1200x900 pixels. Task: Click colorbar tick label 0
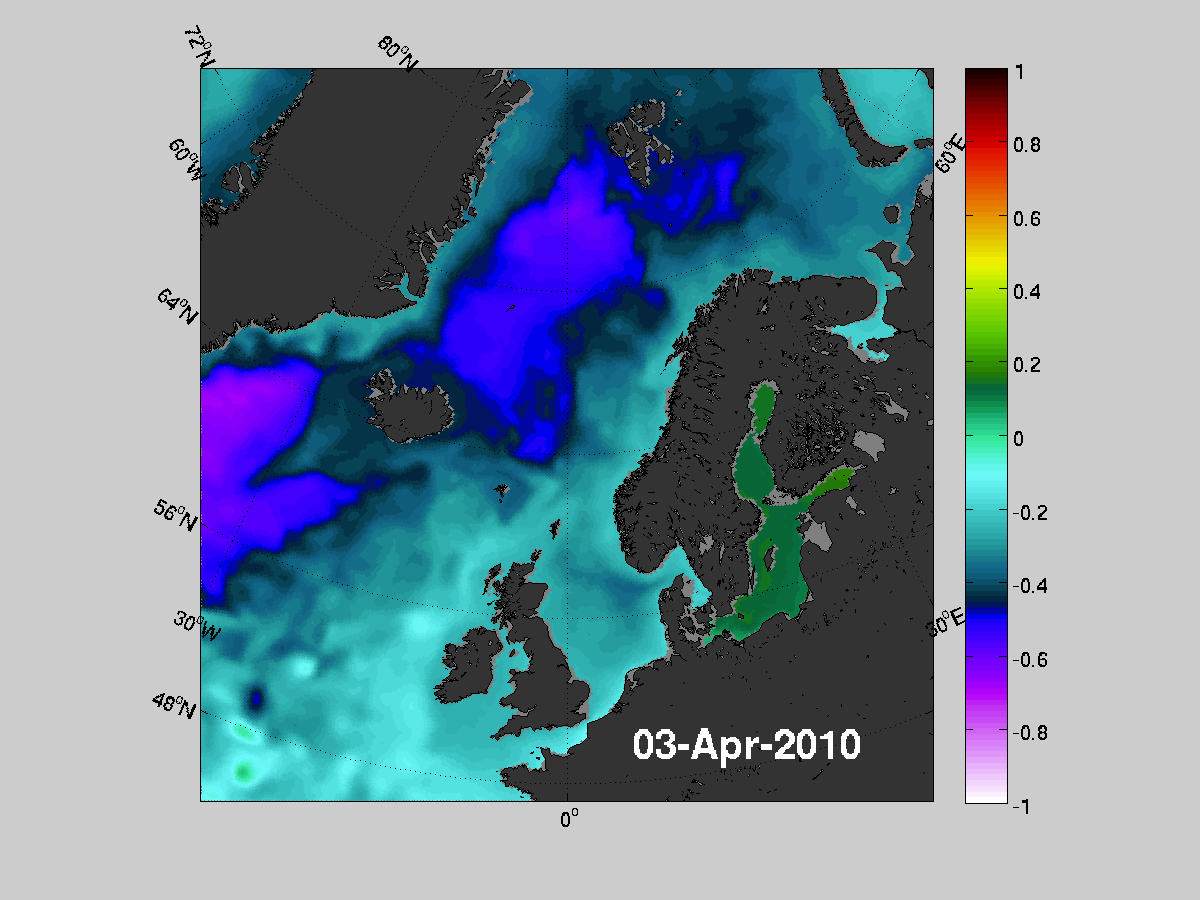(x=1017, y=438)
